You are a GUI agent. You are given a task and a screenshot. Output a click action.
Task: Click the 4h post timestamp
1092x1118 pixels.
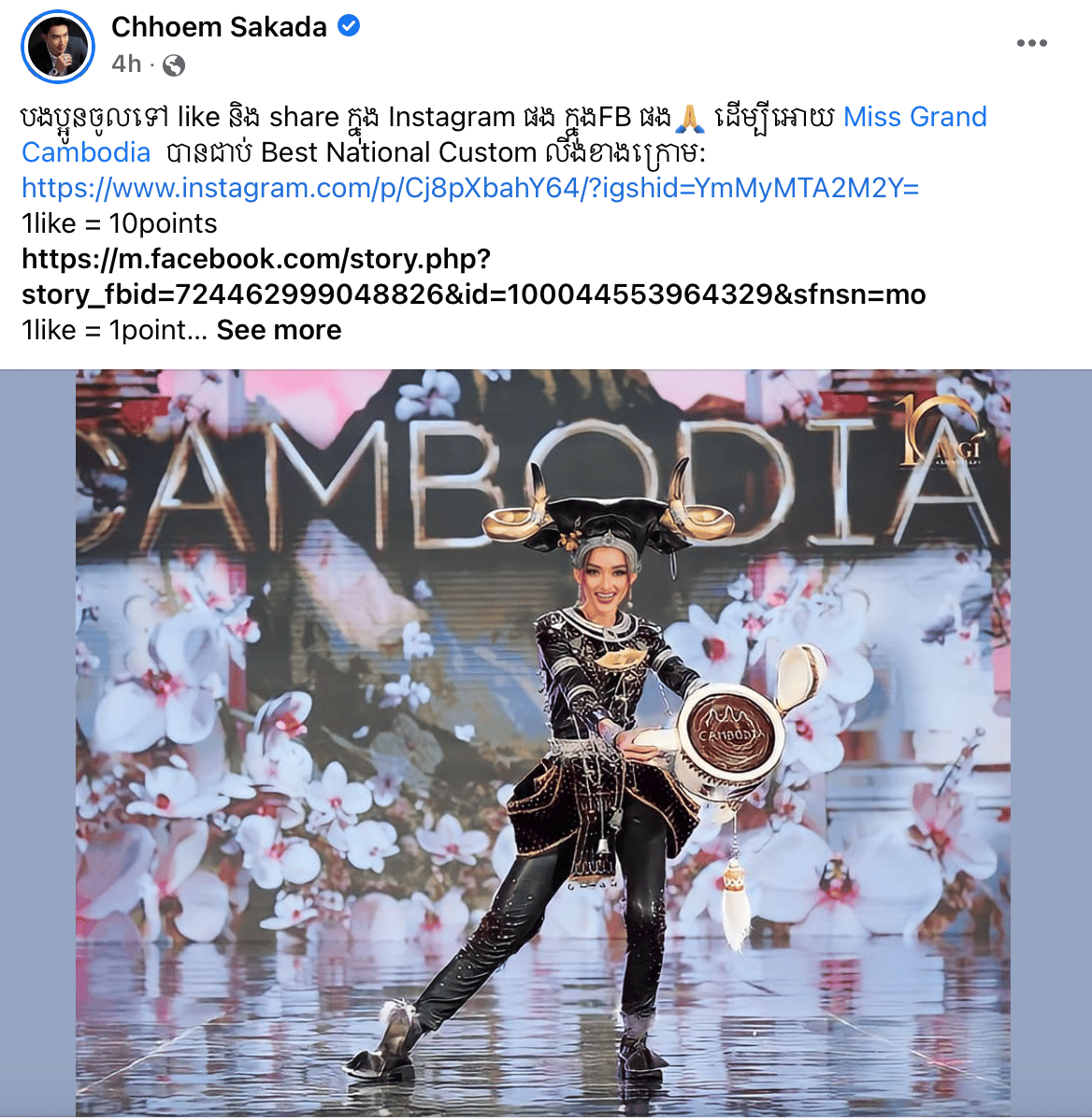click(126, 64)
